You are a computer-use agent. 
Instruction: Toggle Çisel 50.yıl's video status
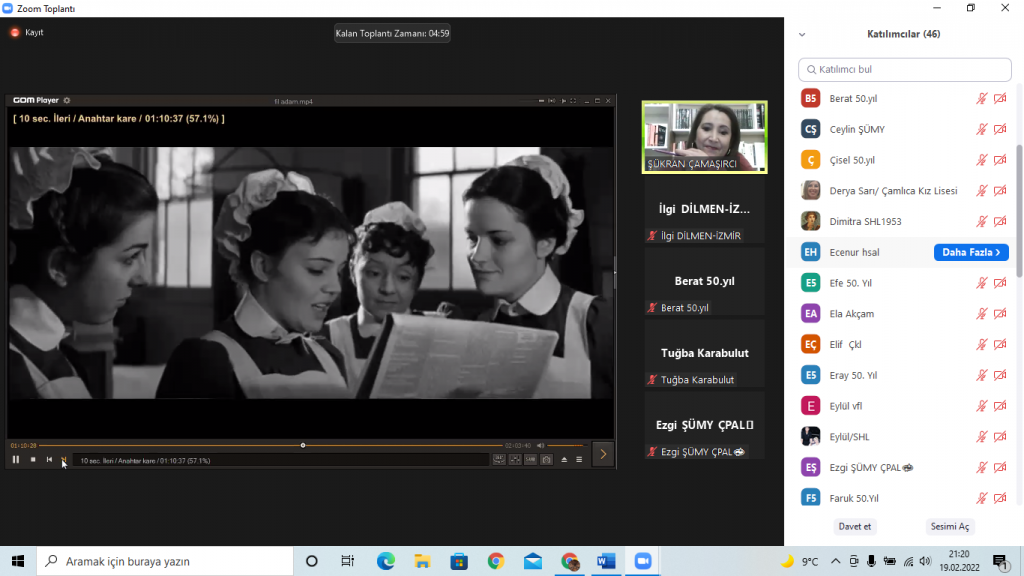[x=1000, y=159]
